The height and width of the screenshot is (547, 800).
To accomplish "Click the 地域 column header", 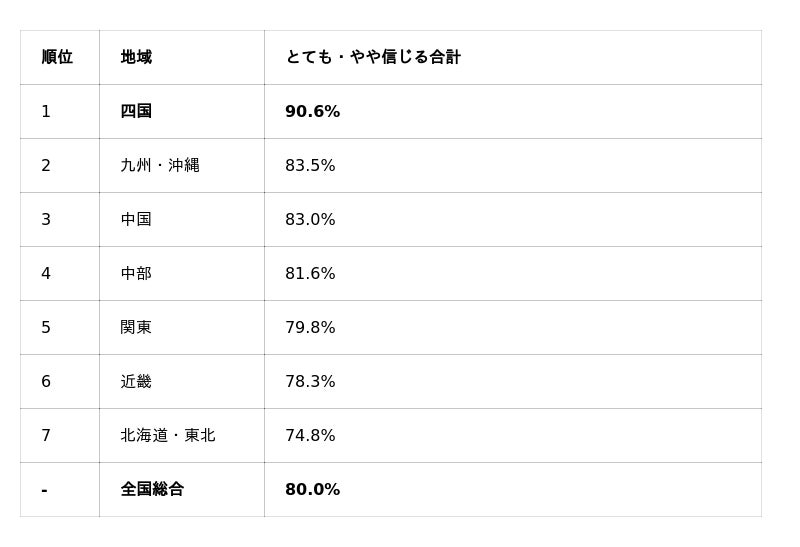I will click(136, 57).
